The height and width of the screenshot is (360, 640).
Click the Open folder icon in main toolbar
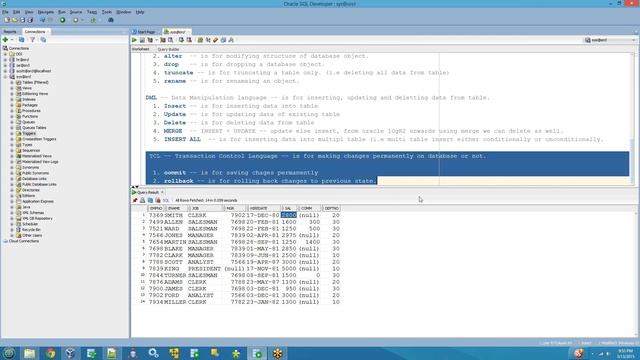pos(15,20)
